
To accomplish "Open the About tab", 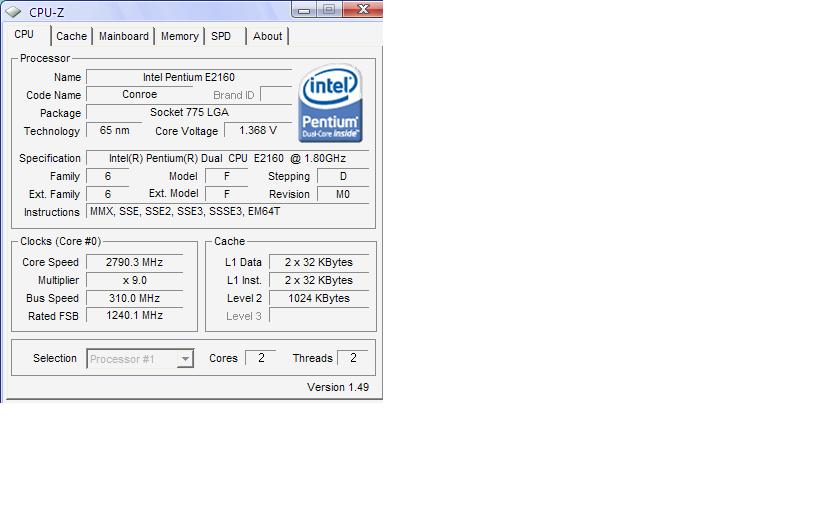I will (x=267, y=36).
